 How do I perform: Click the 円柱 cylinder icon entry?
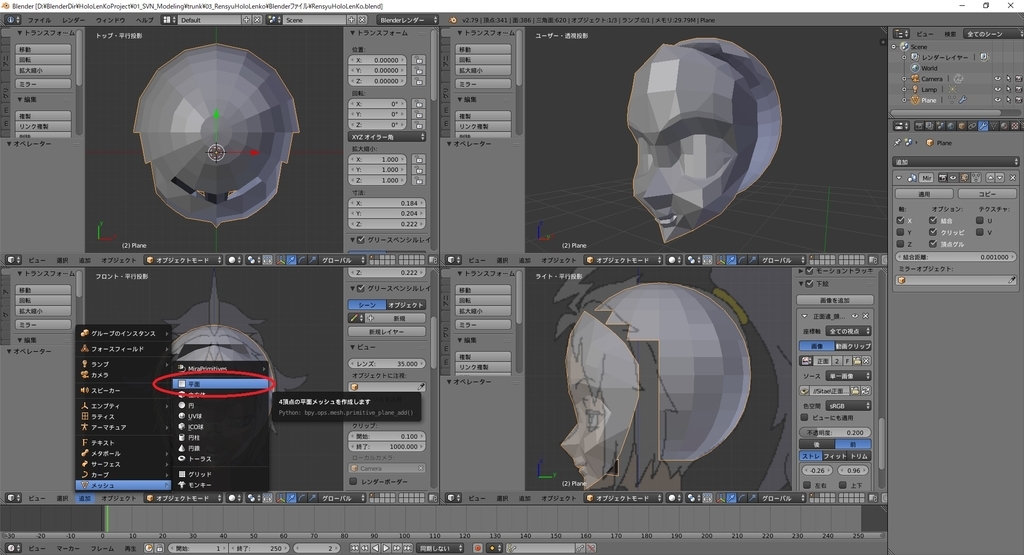click(x=182, y=437)
